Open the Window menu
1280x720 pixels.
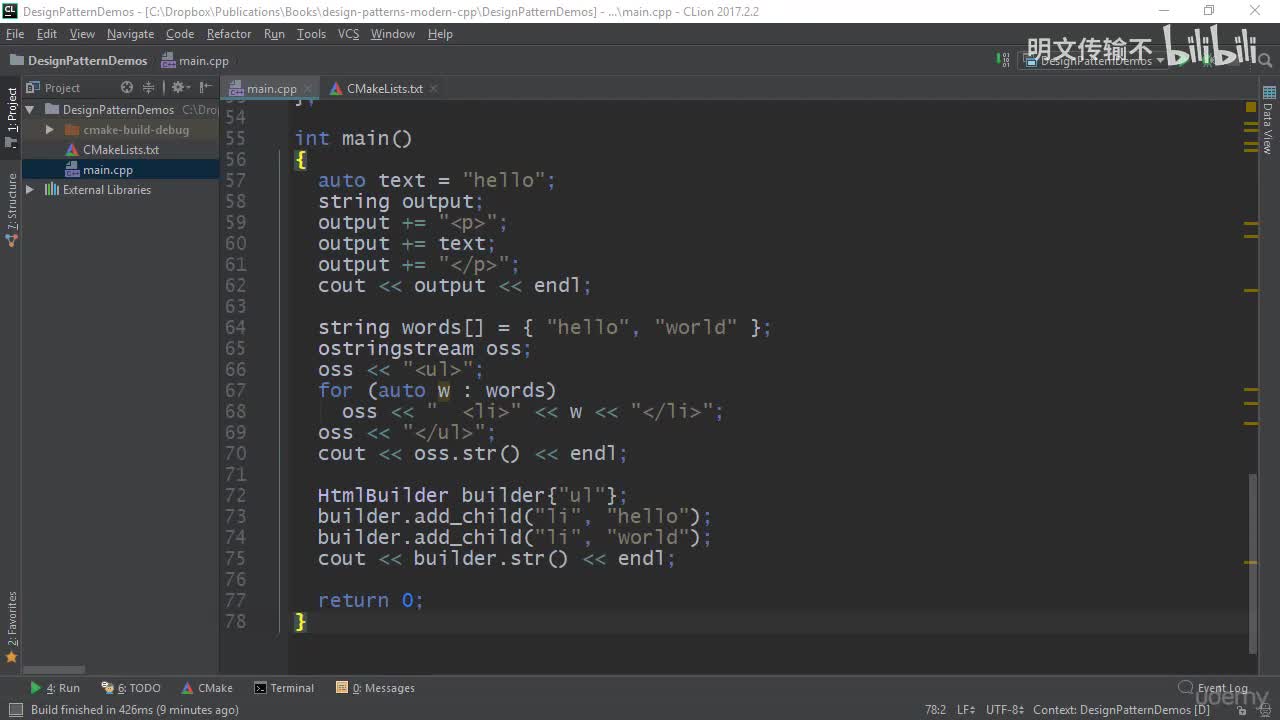tap(393, 34)
